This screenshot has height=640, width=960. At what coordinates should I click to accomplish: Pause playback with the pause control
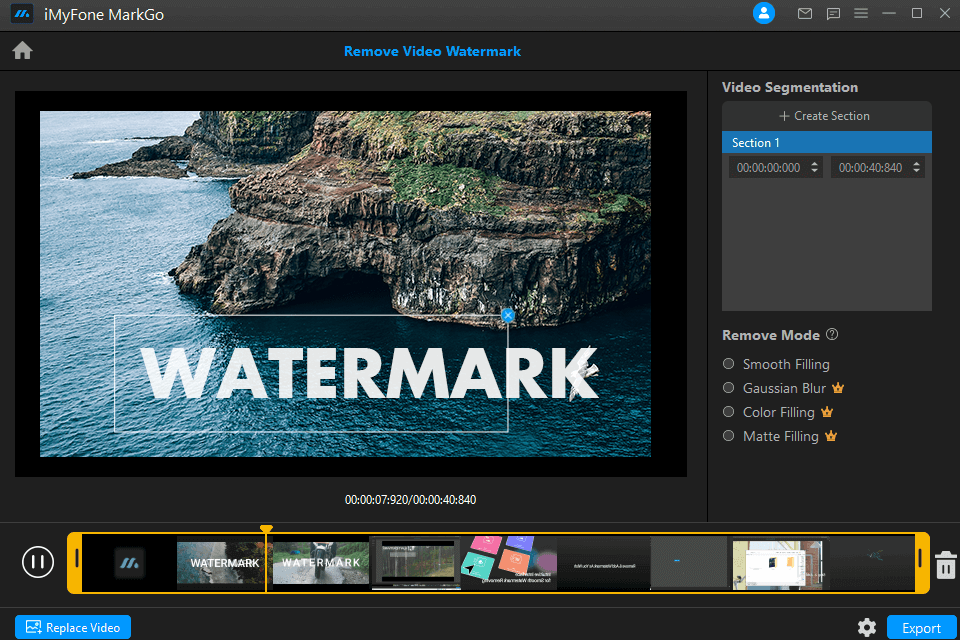pyautogui.click(x=38, y=562)
